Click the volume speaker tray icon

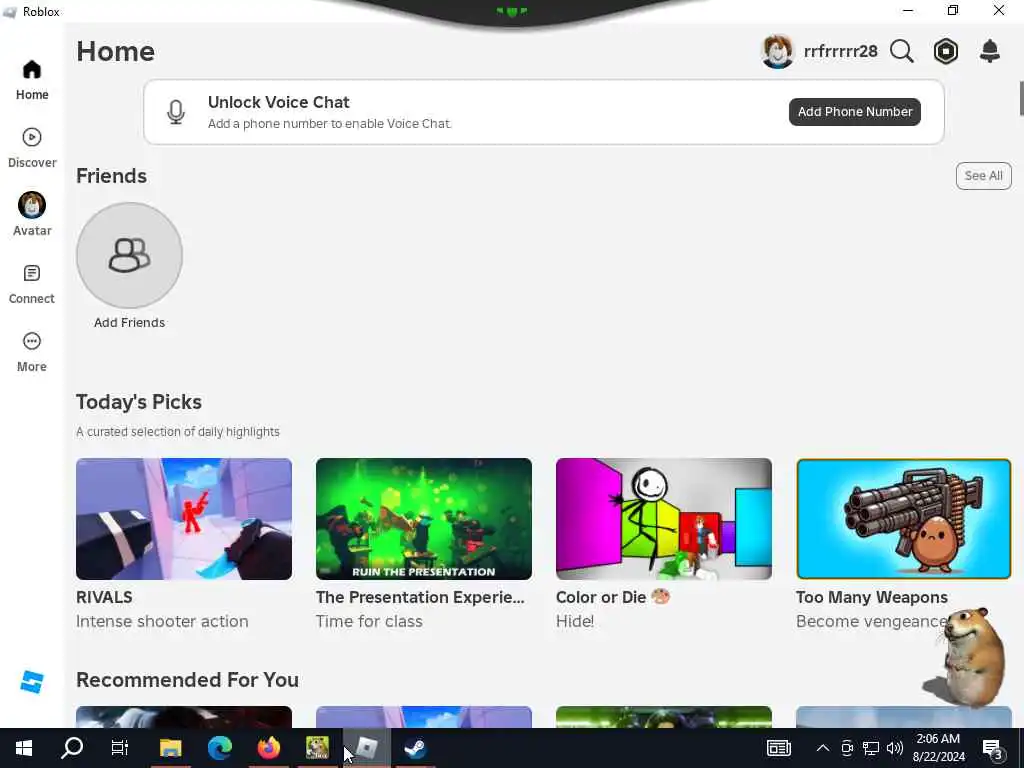click(895, 748)
